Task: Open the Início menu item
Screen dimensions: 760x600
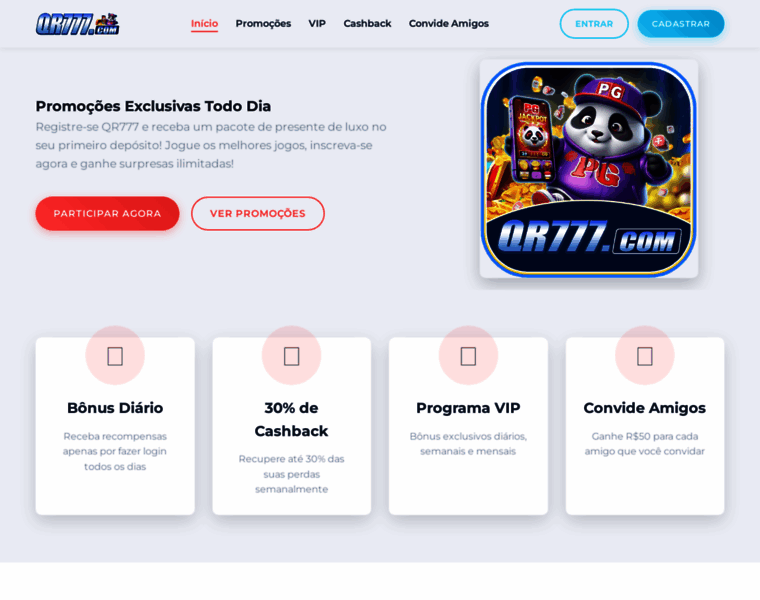Action: (x=204, y=24)
